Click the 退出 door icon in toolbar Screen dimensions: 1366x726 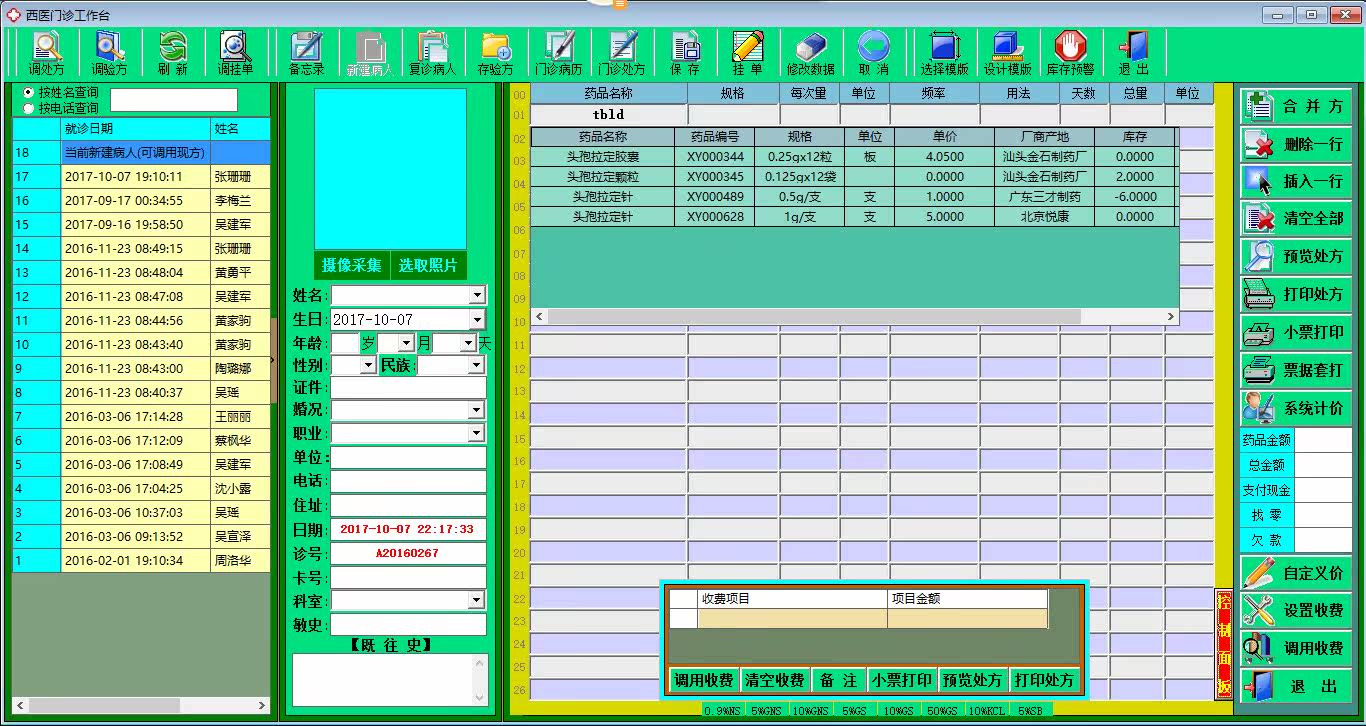point(1133,53)
